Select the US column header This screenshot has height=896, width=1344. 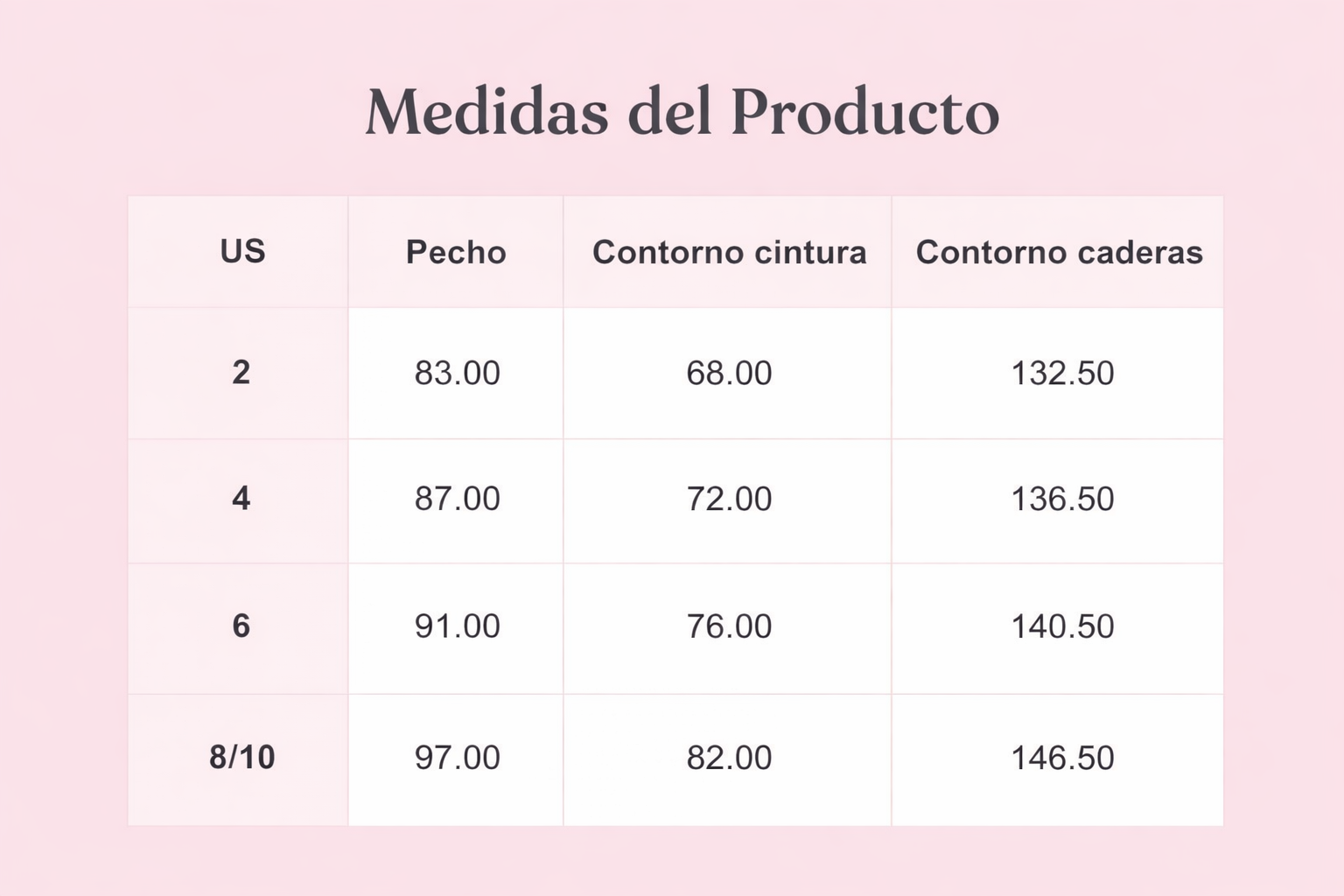pos(242,251)
